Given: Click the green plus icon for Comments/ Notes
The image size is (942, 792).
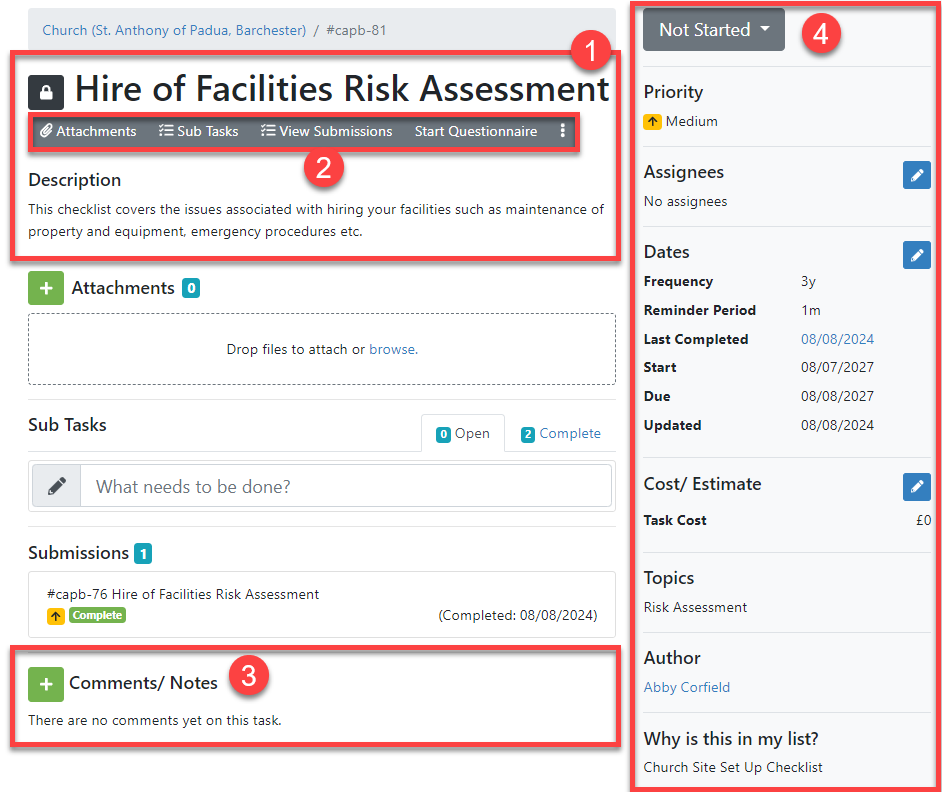Looking at the screenshot, I should tap(45, 684).
